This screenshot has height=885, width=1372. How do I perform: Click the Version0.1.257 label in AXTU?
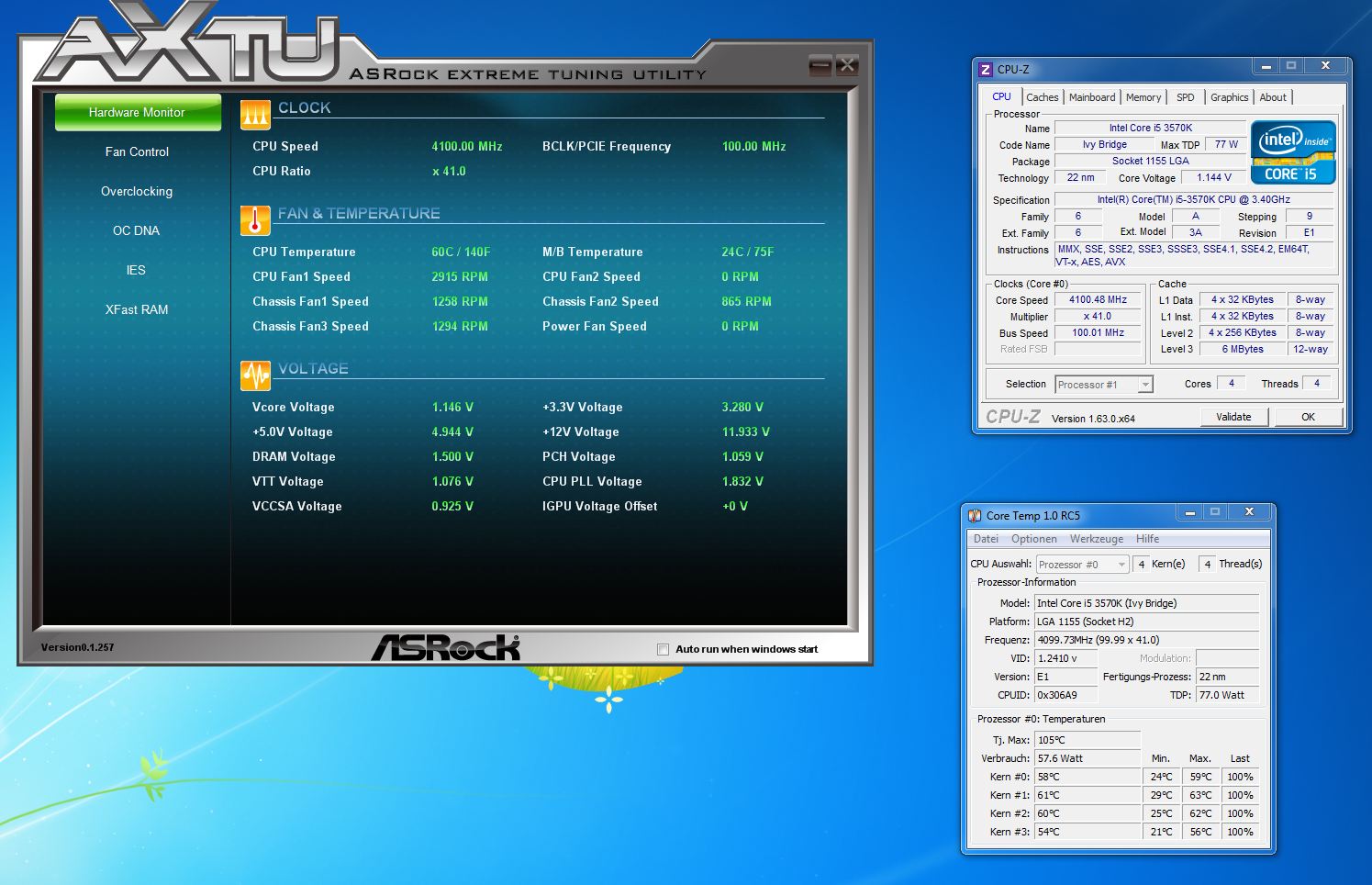(78, 647)
